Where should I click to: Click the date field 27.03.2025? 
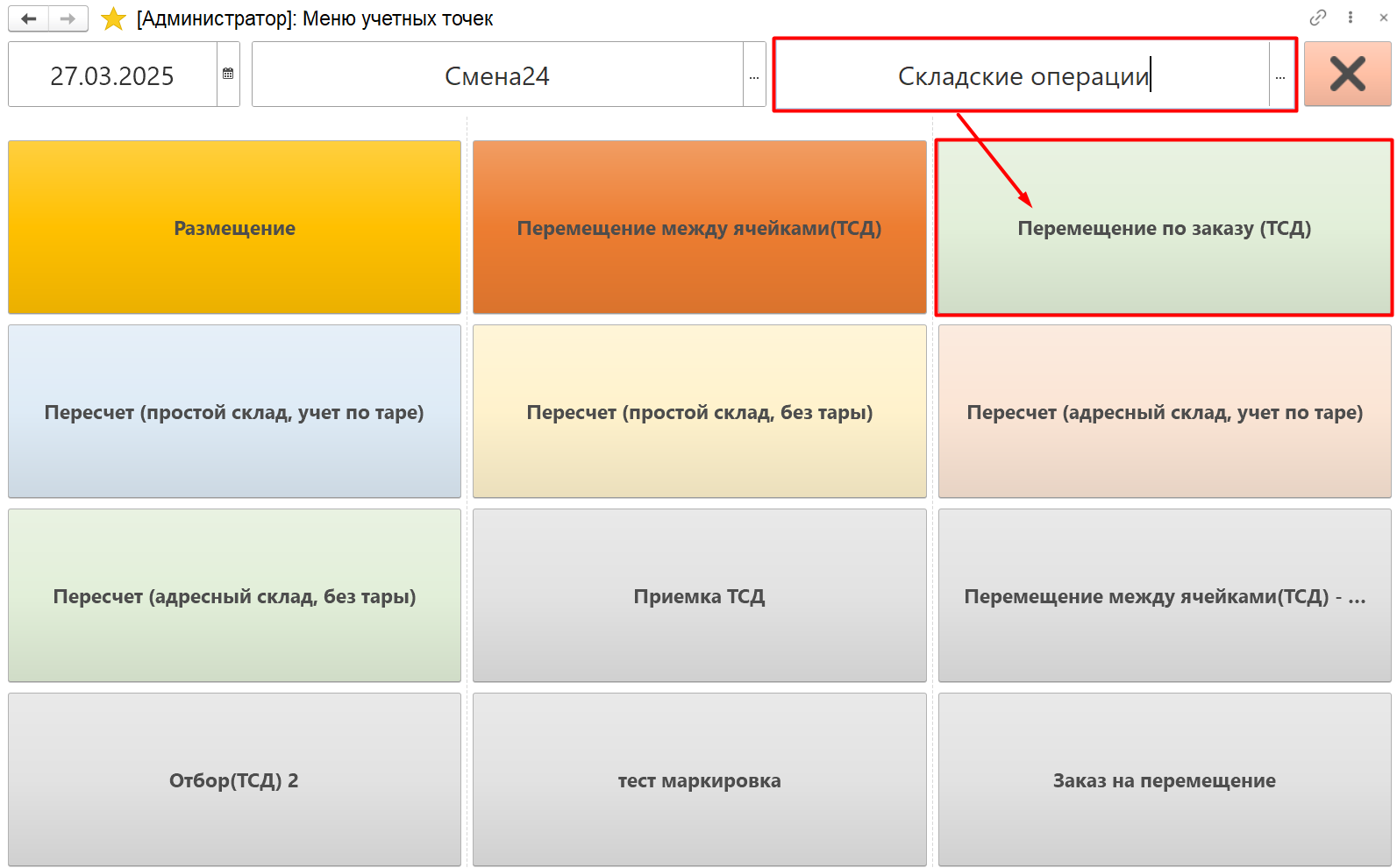(112, 76)
